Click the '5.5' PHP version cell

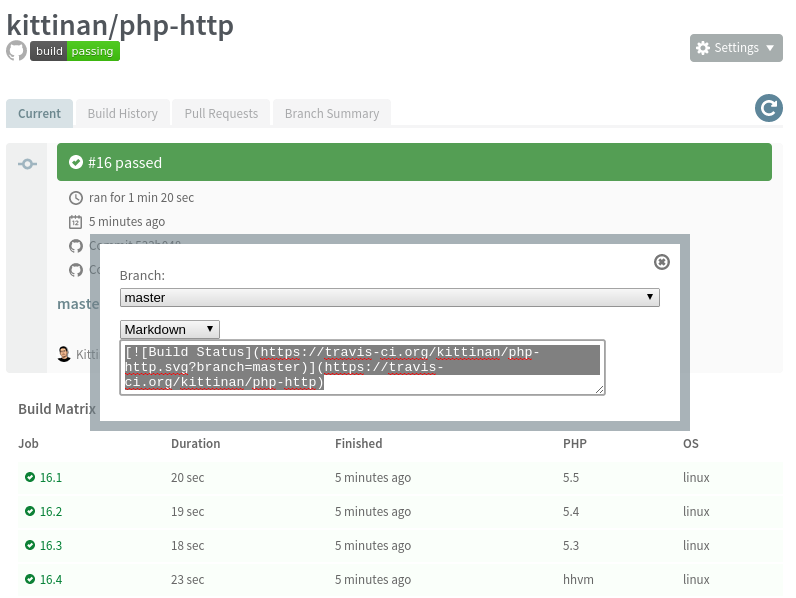571,478
